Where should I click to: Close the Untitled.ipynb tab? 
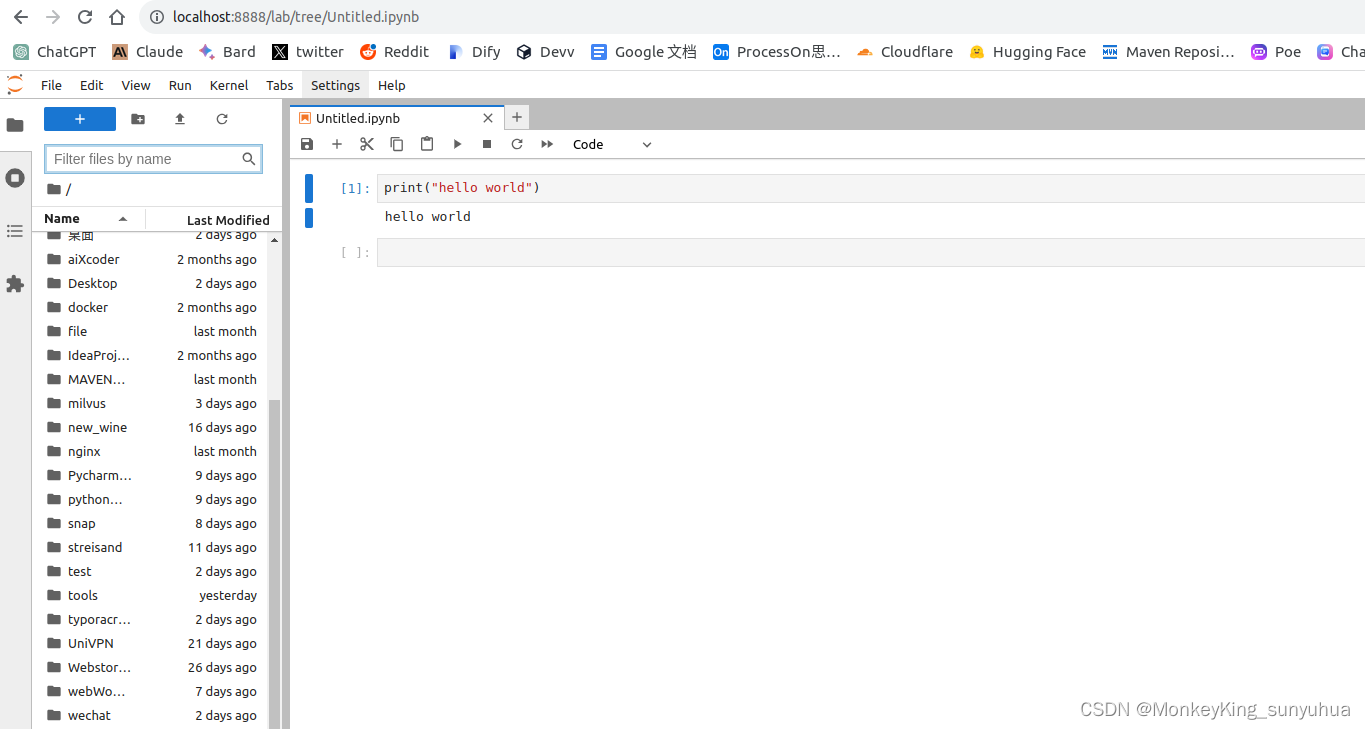[x=488, y=118]
